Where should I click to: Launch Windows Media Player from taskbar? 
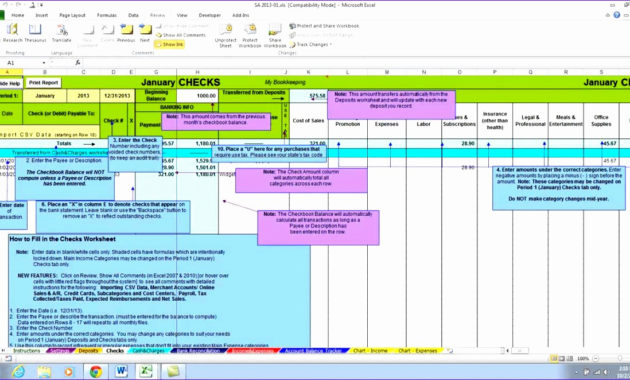[x=69, y=372]
